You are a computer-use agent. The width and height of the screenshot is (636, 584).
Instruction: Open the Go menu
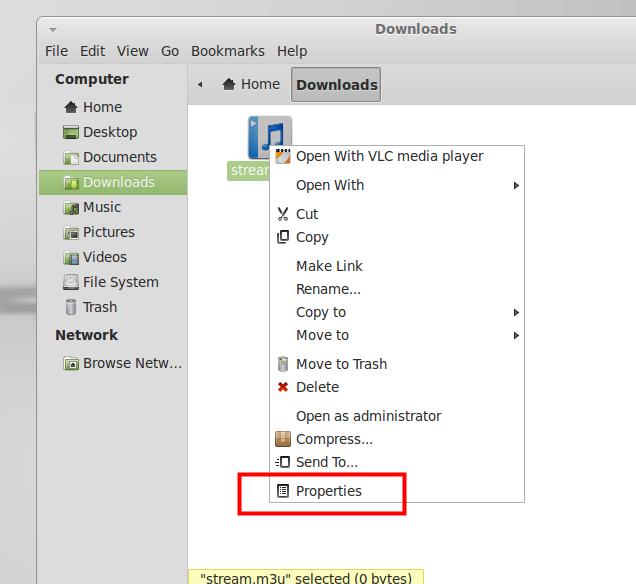coord(170,51)
